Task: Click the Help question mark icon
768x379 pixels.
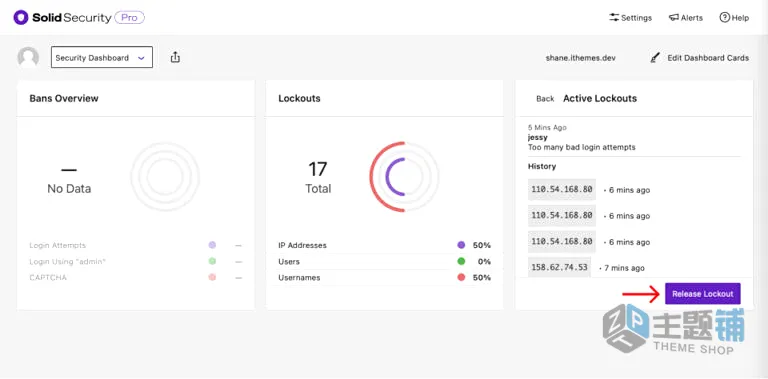Action: pyautogui.click(x=724, y=17)
